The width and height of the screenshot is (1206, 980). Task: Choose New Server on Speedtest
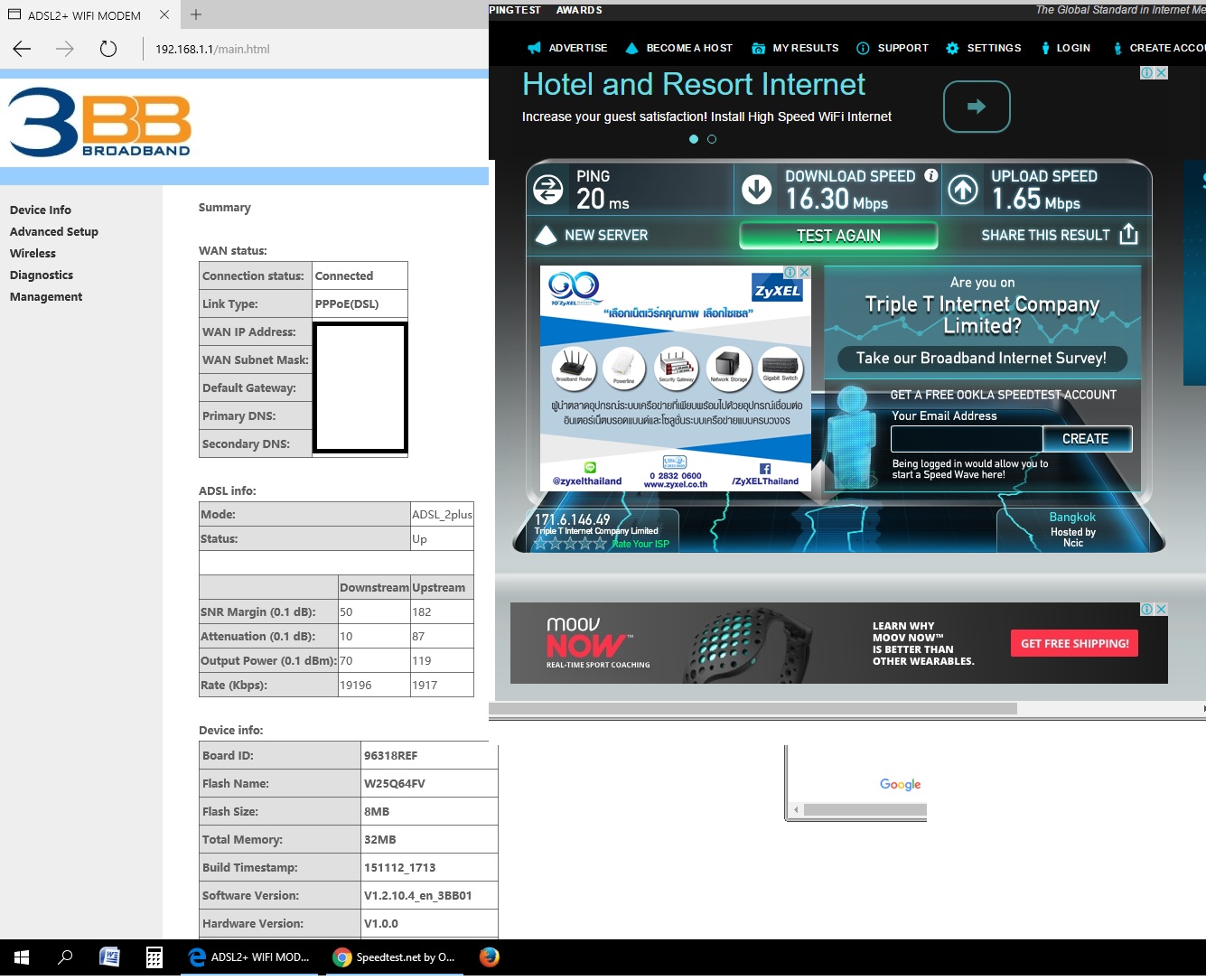click(606, 235)
